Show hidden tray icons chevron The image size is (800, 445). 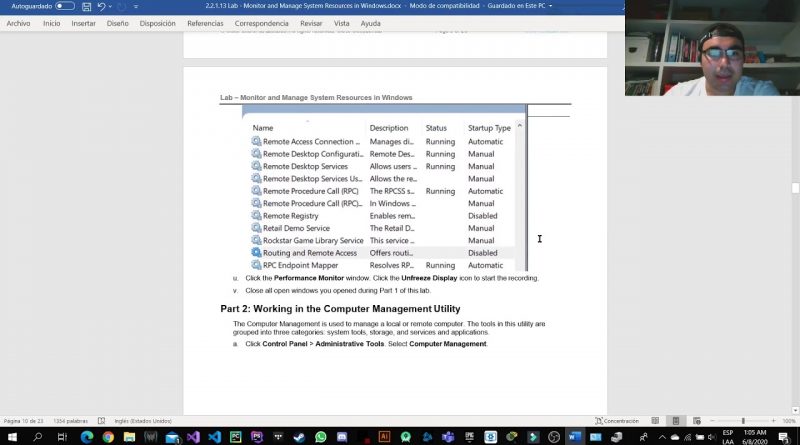pyautogui.click(x=662, y=437)
